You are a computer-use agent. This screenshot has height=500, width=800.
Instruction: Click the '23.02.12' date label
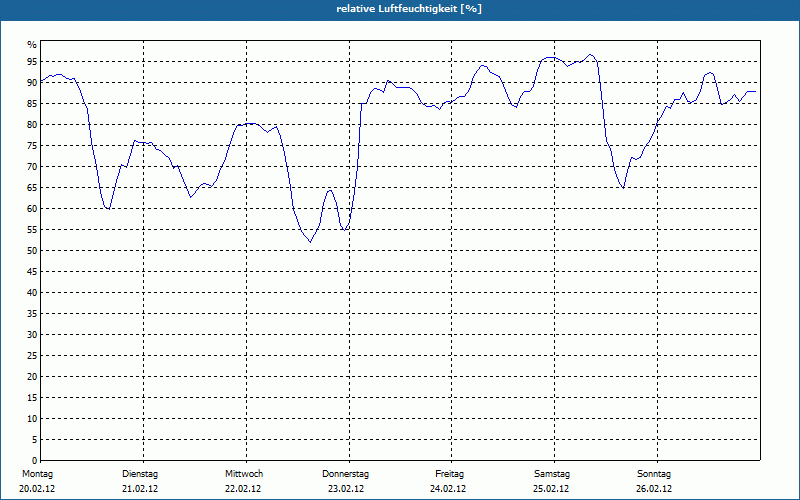(x=346, y=489)
